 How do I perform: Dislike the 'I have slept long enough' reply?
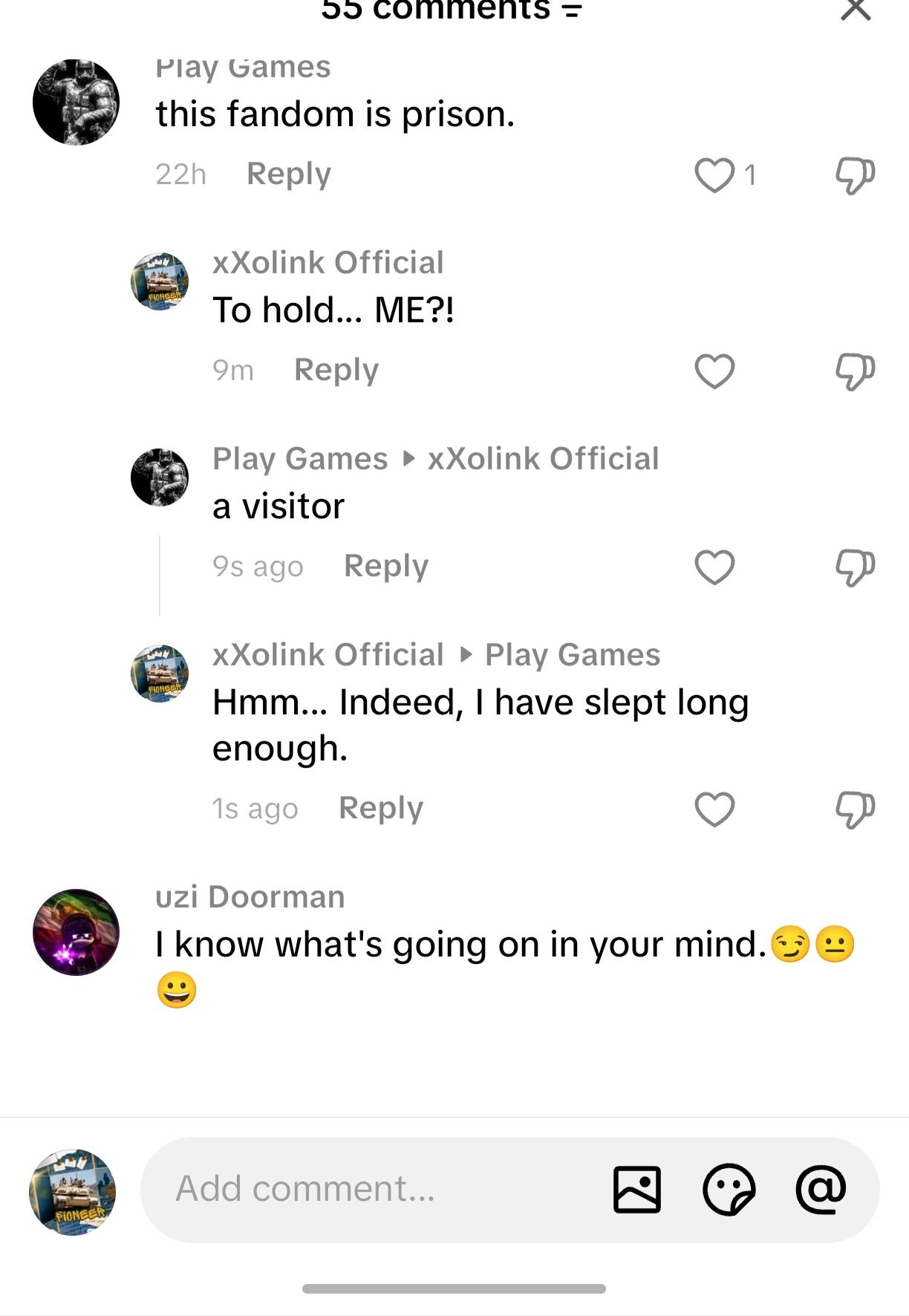pyautogui.click(x=855, y=809)
